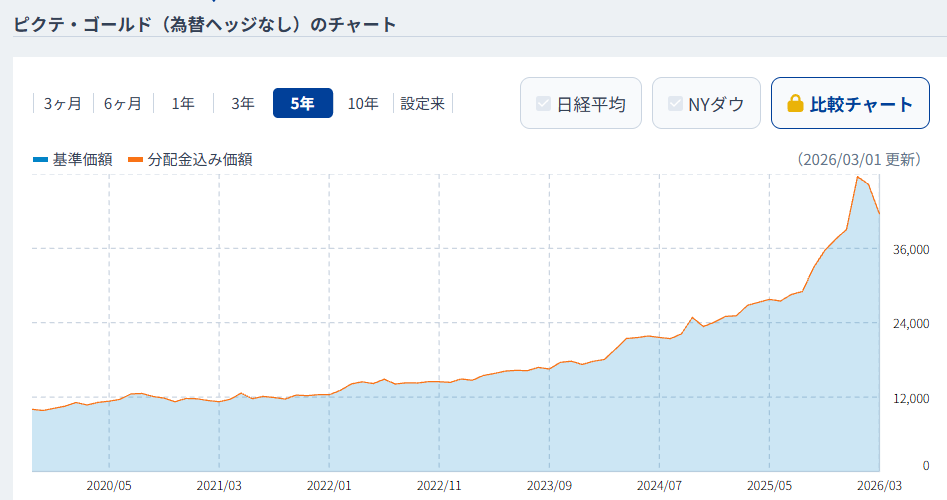Switch to the 6ヶ月 period tab
Viewport: 947px width, 500px height.
(x=123, y=103)
